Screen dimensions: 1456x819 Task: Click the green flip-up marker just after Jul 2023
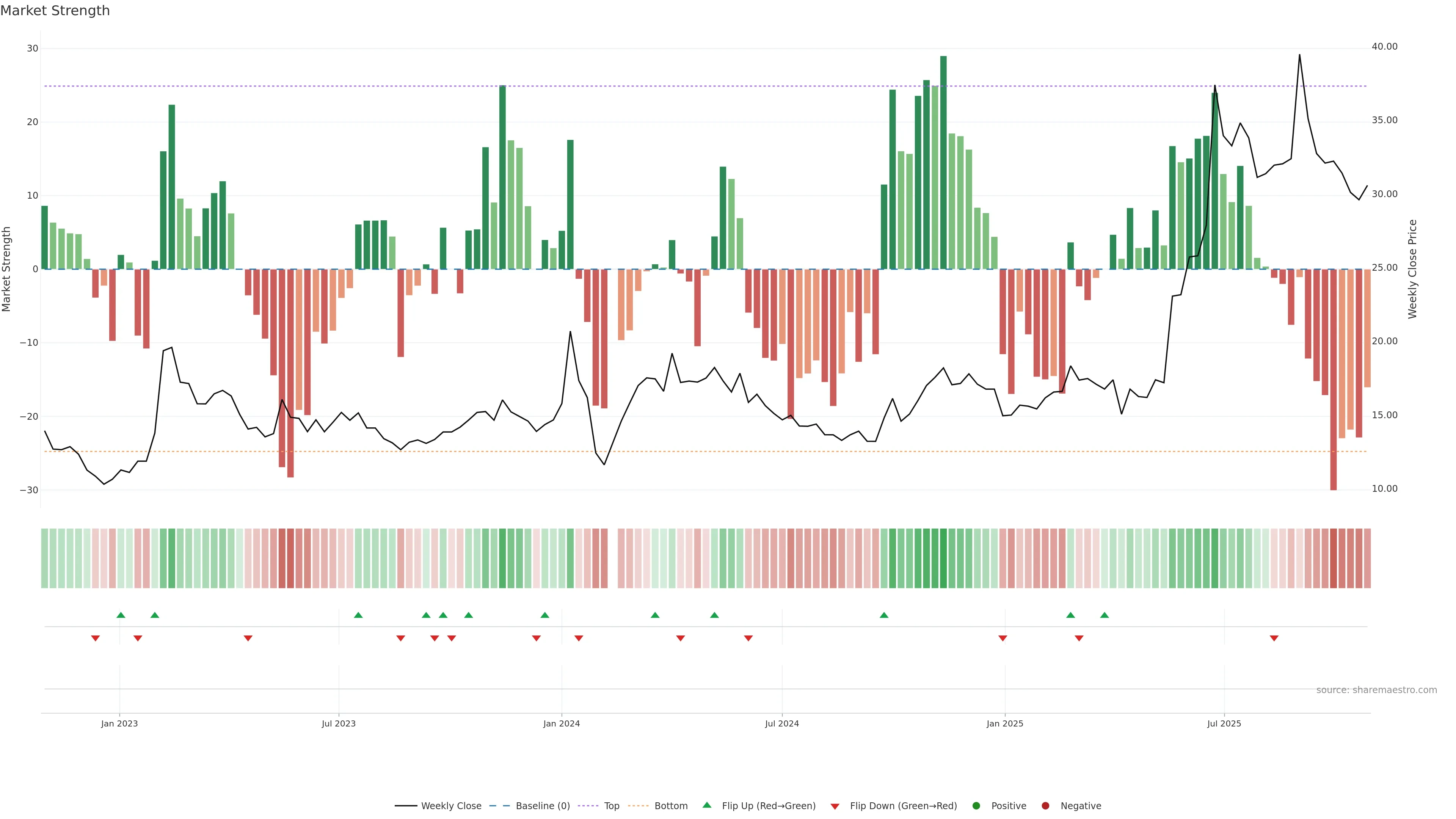(x=358, y=615)
